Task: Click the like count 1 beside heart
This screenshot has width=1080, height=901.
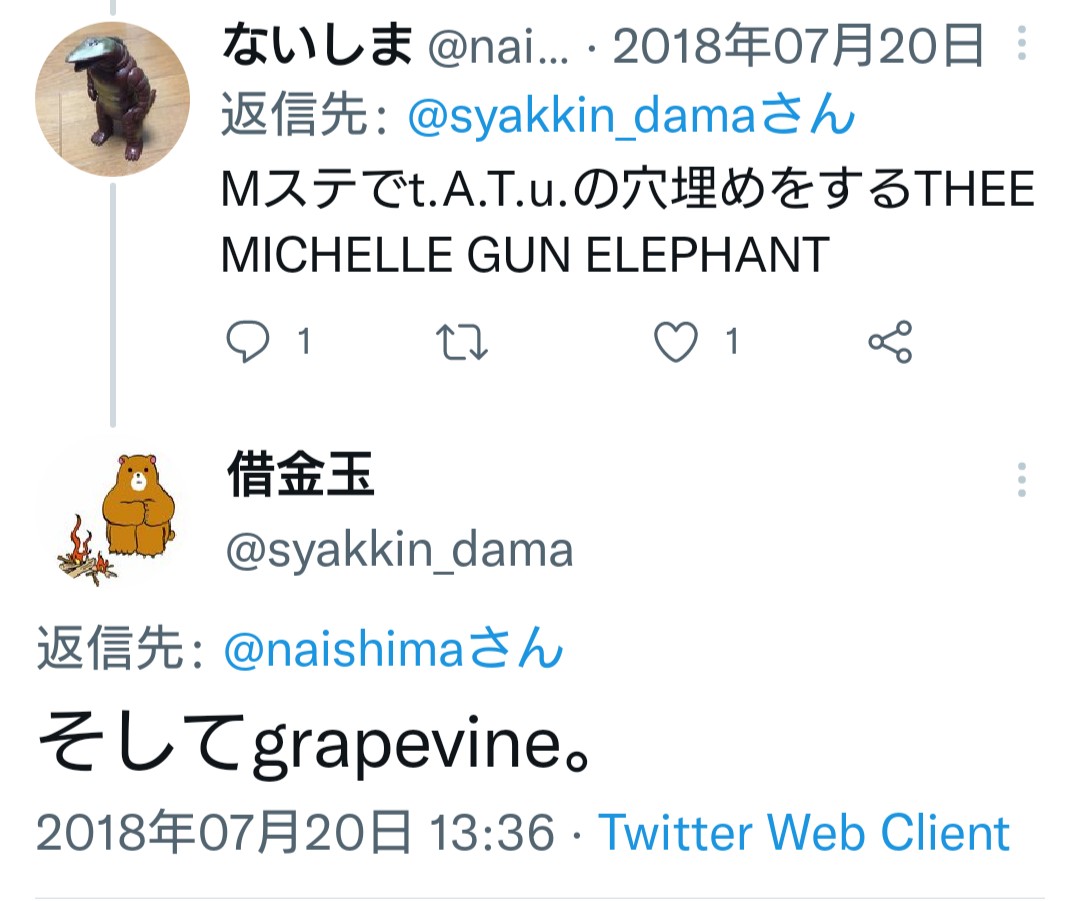Action: (732, 342)
